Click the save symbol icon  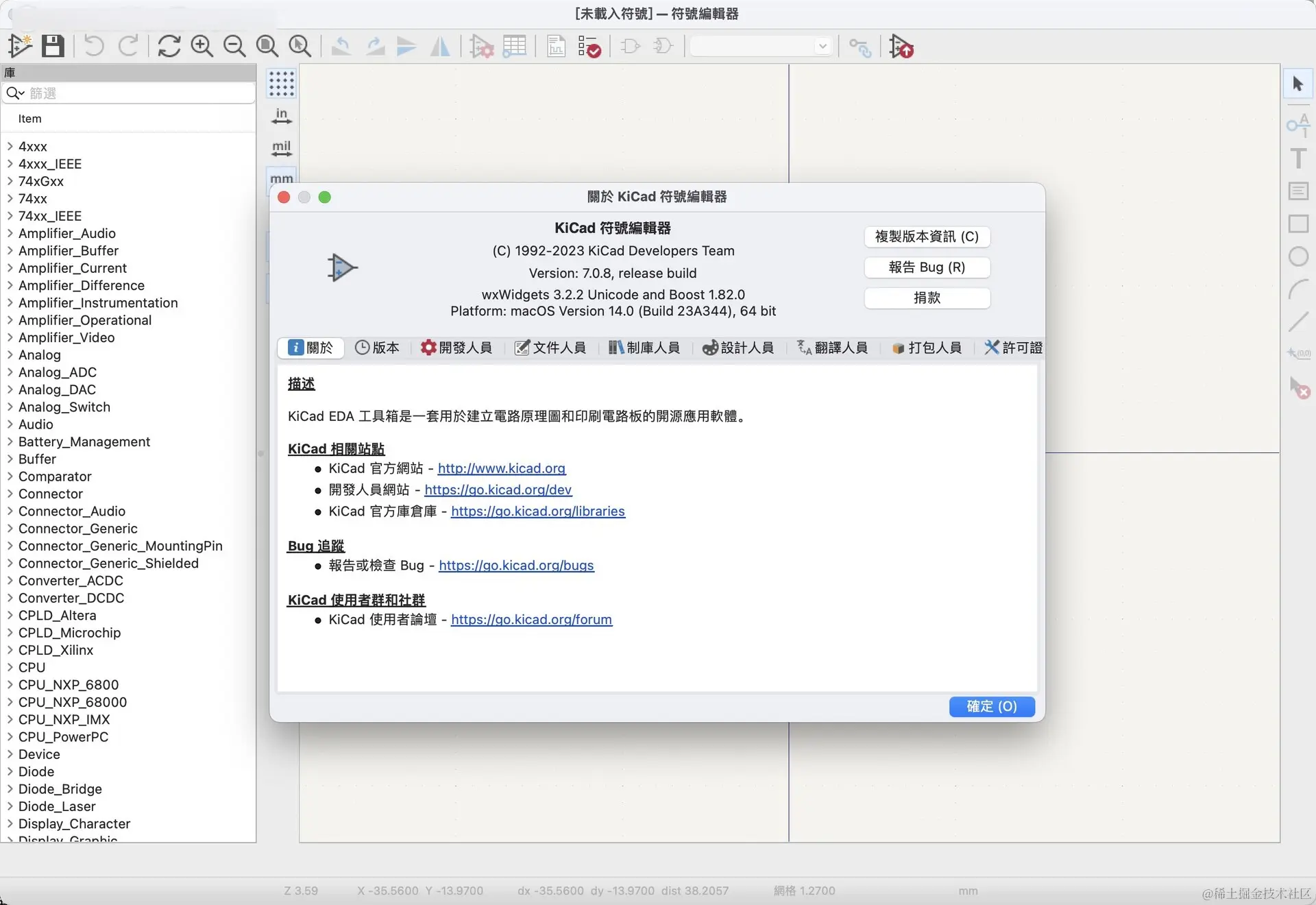[x=53, y=46]
